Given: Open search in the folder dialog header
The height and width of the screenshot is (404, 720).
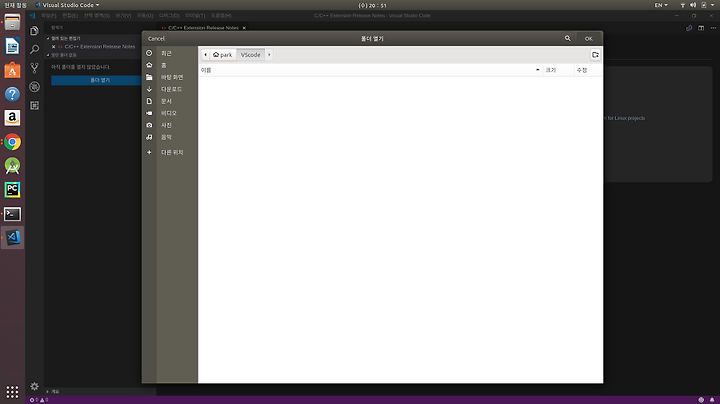Looking at the screenshot, I should [568, 39].
